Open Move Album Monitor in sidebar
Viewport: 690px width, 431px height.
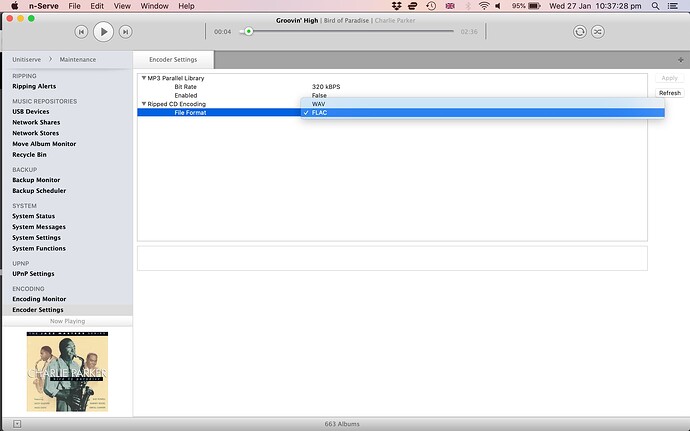pyautogui.click(x=44, y=144)
